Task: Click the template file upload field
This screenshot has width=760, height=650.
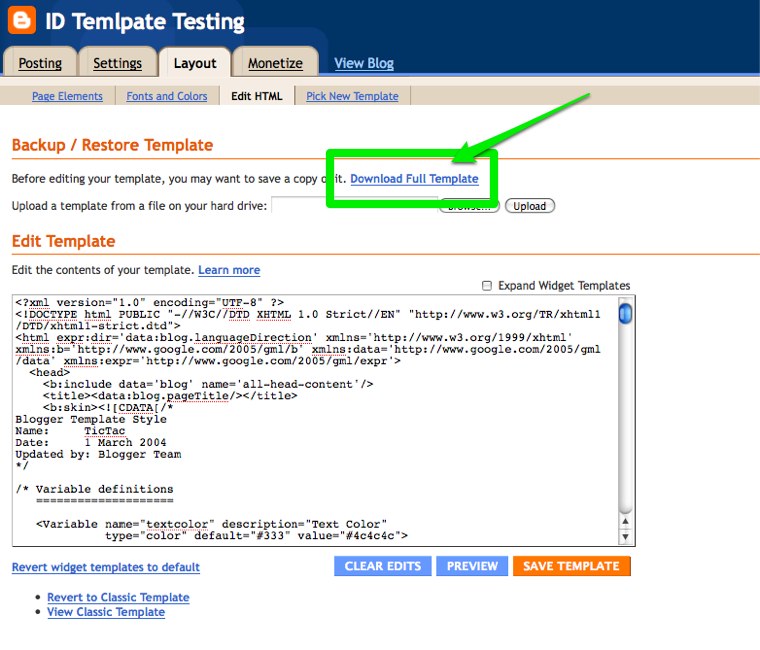Action: pyautogui.click(x=300, y=206)
